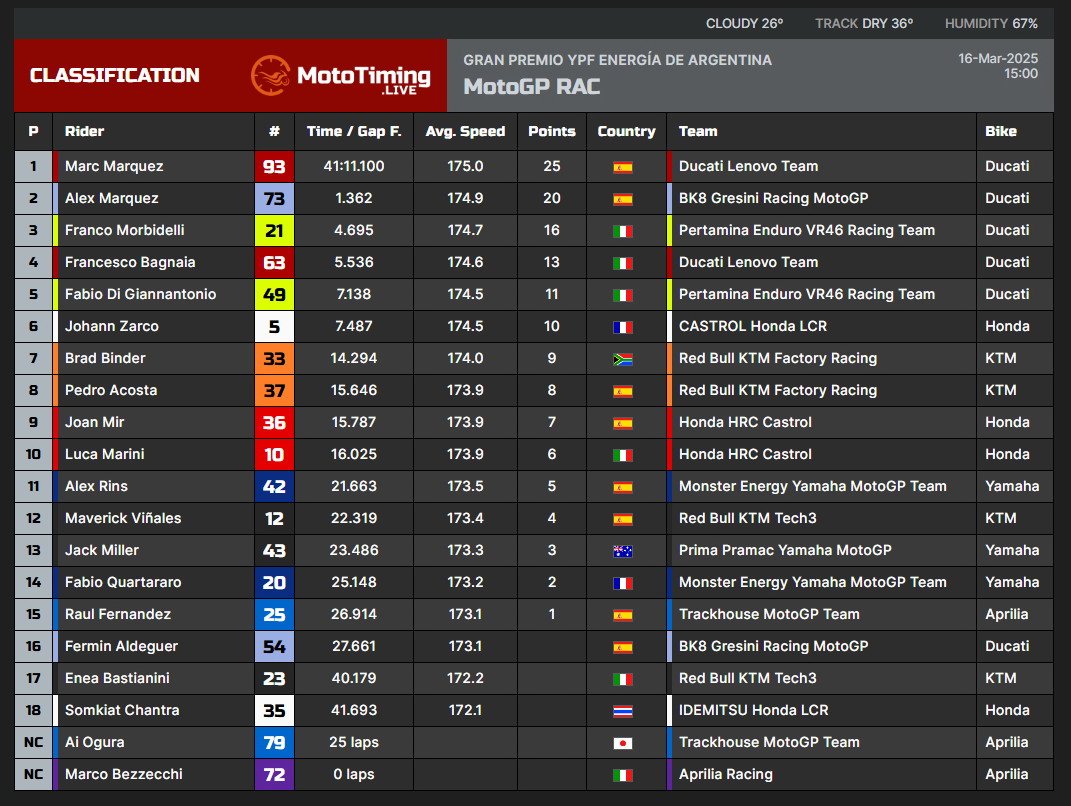Click position 18 cell
Viewport: 1071px width, 806px height.
(33, 710)
